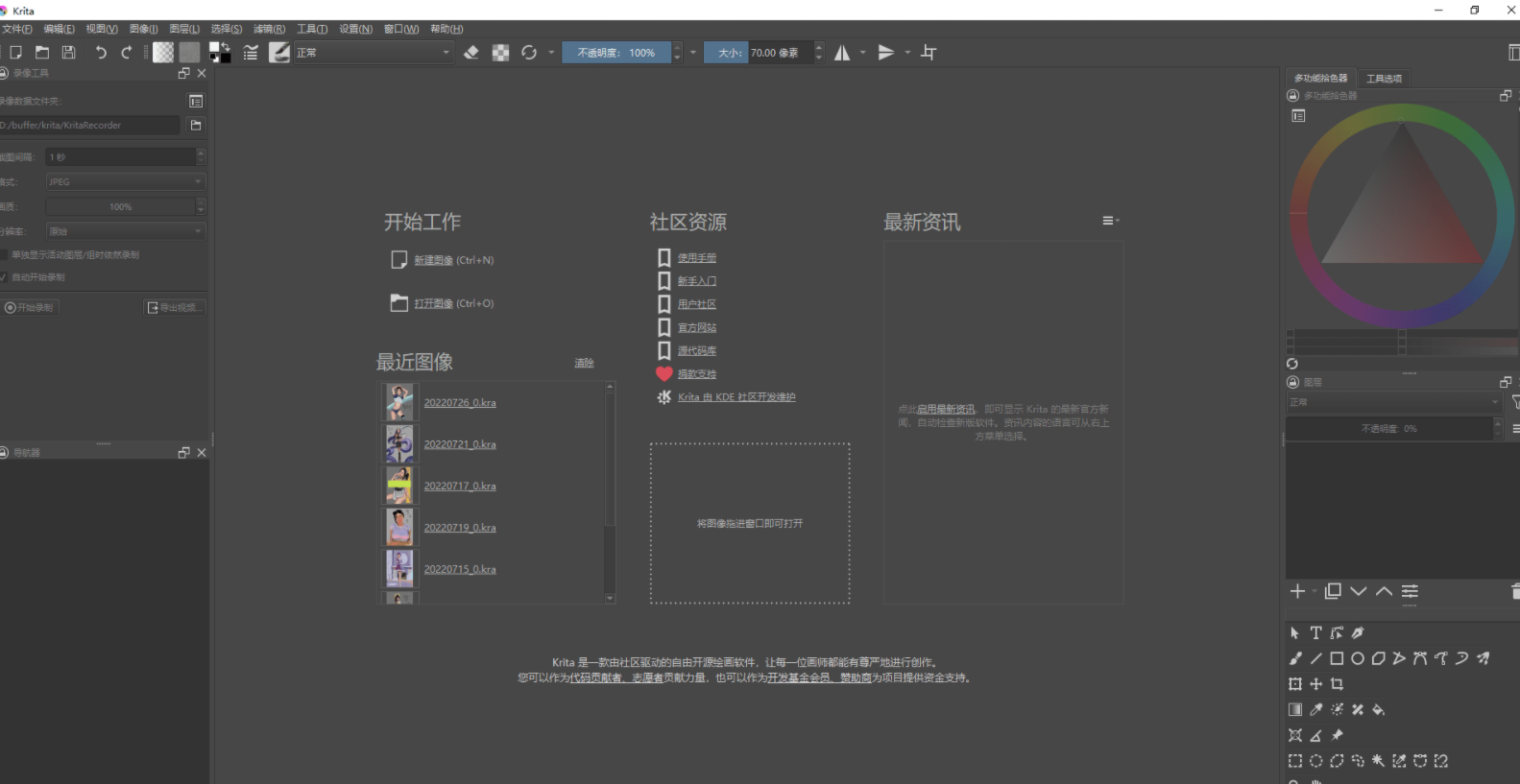Viewport: 1520px width, 784px height.
Task: Click the 不透明度 100% opacity slider in toolbar
Action: click(616, 53)
